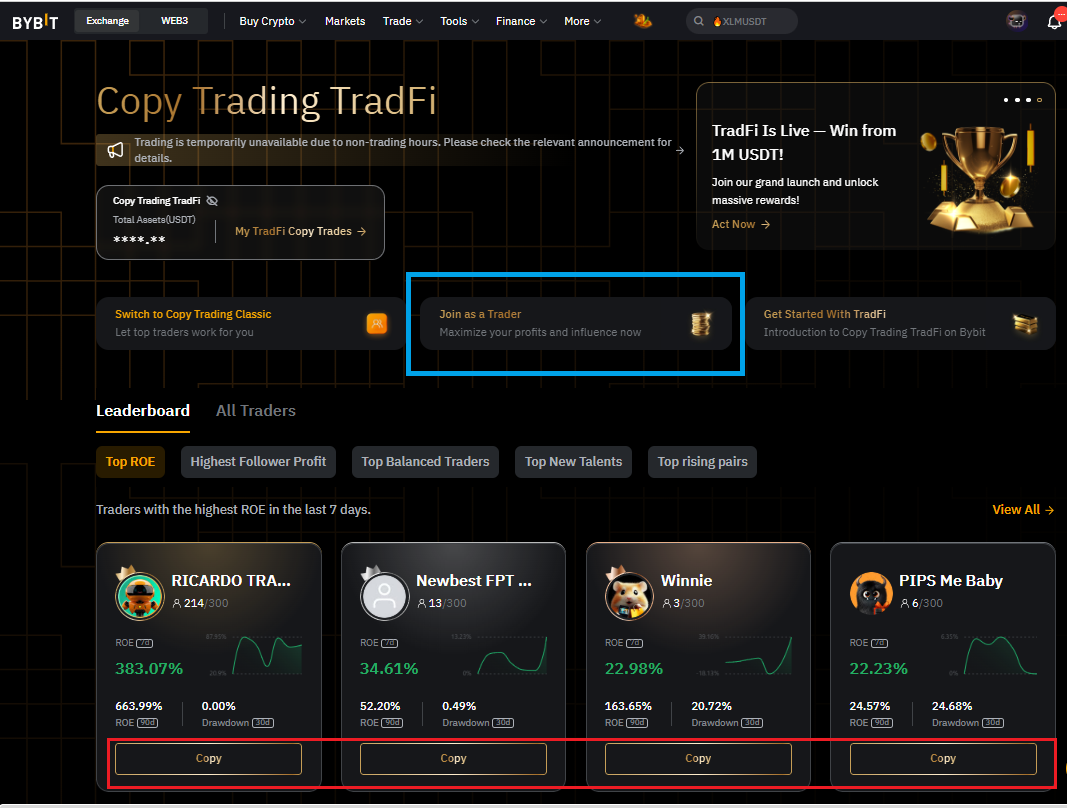Expand the Trade dropdown

point(403,21)
